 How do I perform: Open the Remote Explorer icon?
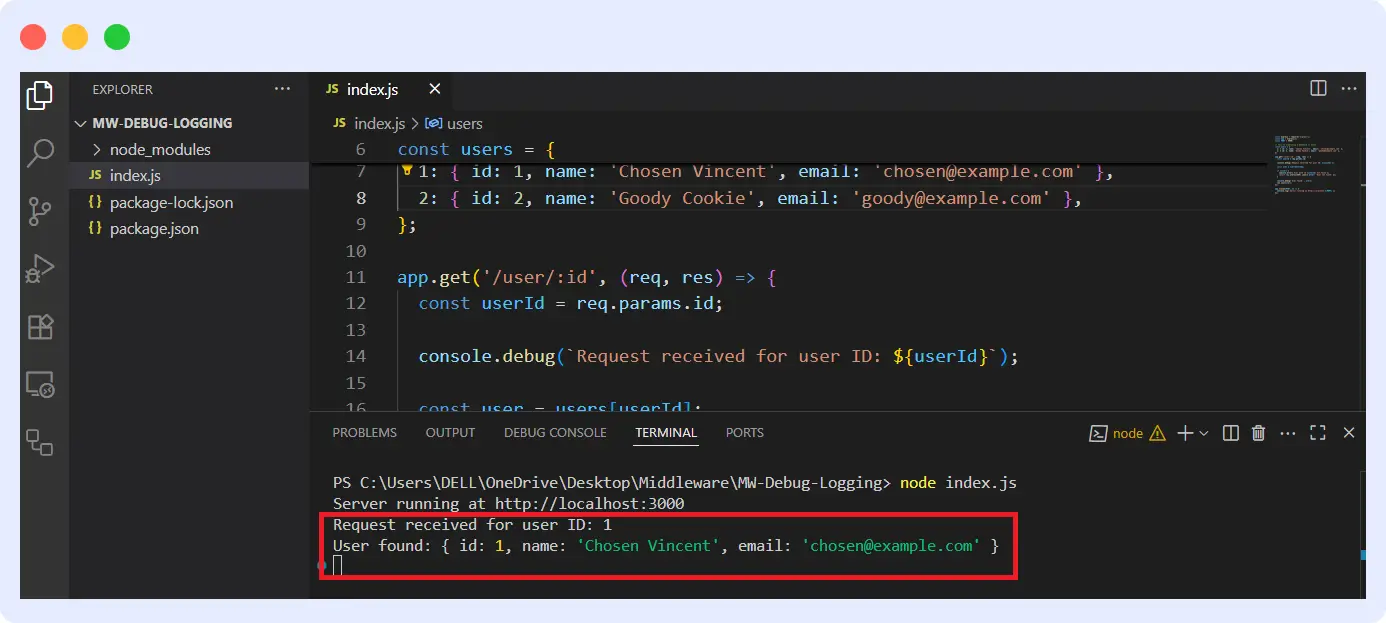(40, 384)
